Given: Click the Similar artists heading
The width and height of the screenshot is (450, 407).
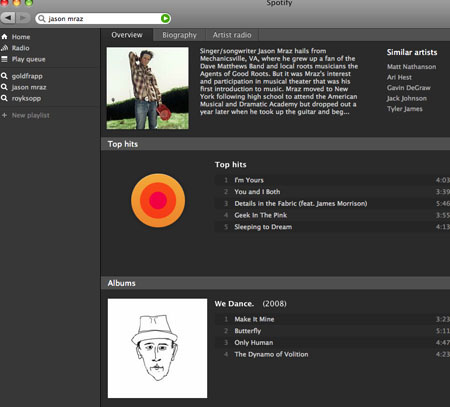Looking at the screenshot, I should point(412,52).
